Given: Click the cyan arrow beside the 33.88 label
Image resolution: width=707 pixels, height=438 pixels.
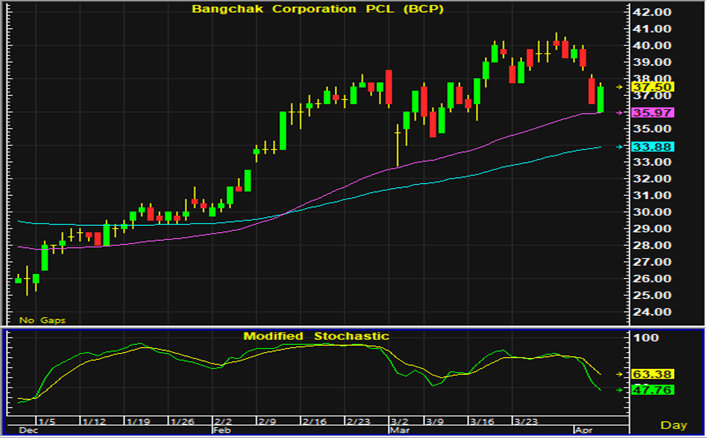Looking at the screenshot, I should pos(619,147).
